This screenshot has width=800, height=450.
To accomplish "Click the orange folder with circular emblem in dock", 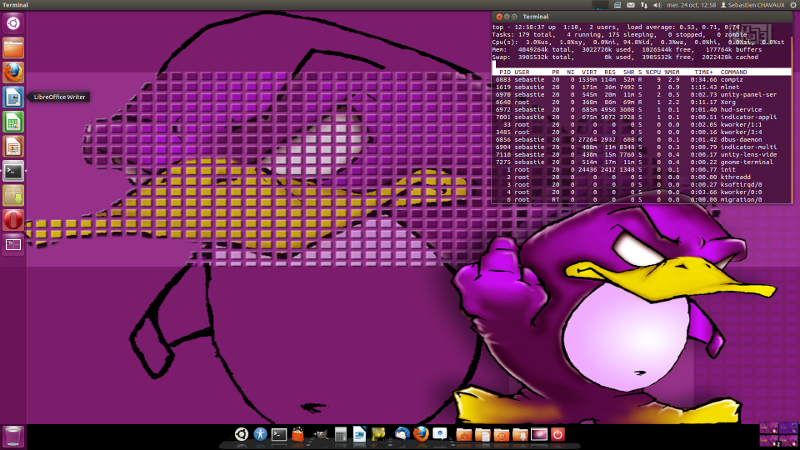I will click(501, 434).
